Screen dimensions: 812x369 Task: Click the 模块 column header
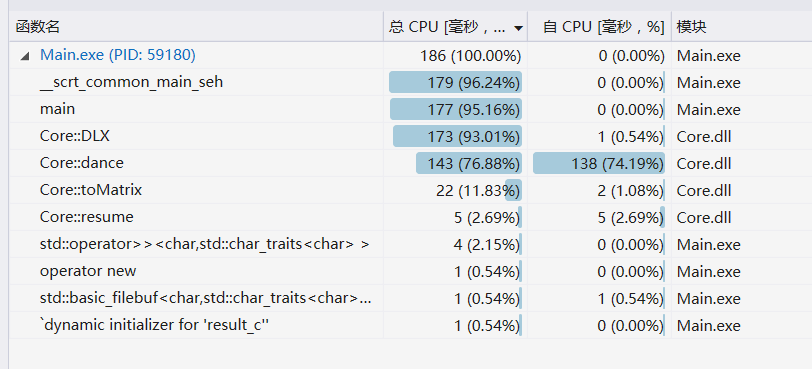tap(742, 27)
